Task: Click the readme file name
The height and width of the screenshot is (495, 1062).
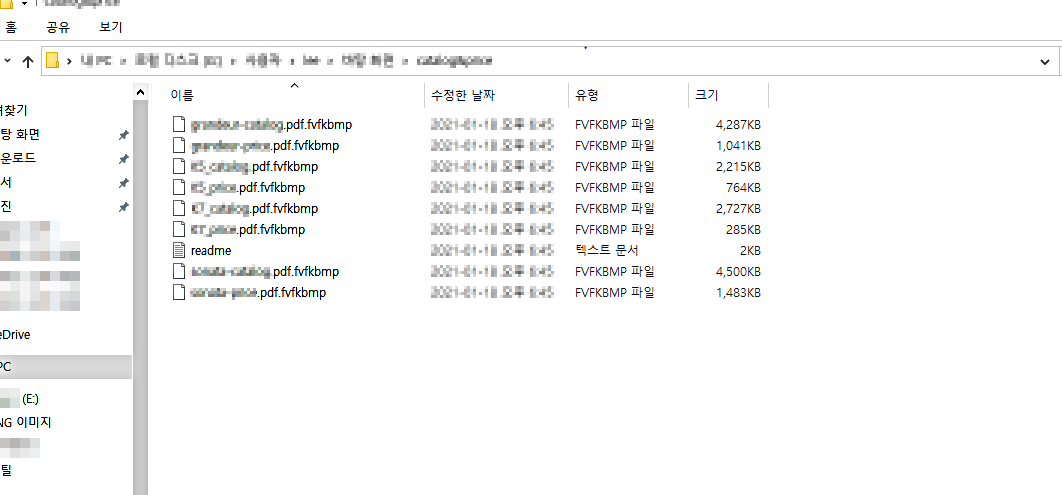Action: point(211,251)
